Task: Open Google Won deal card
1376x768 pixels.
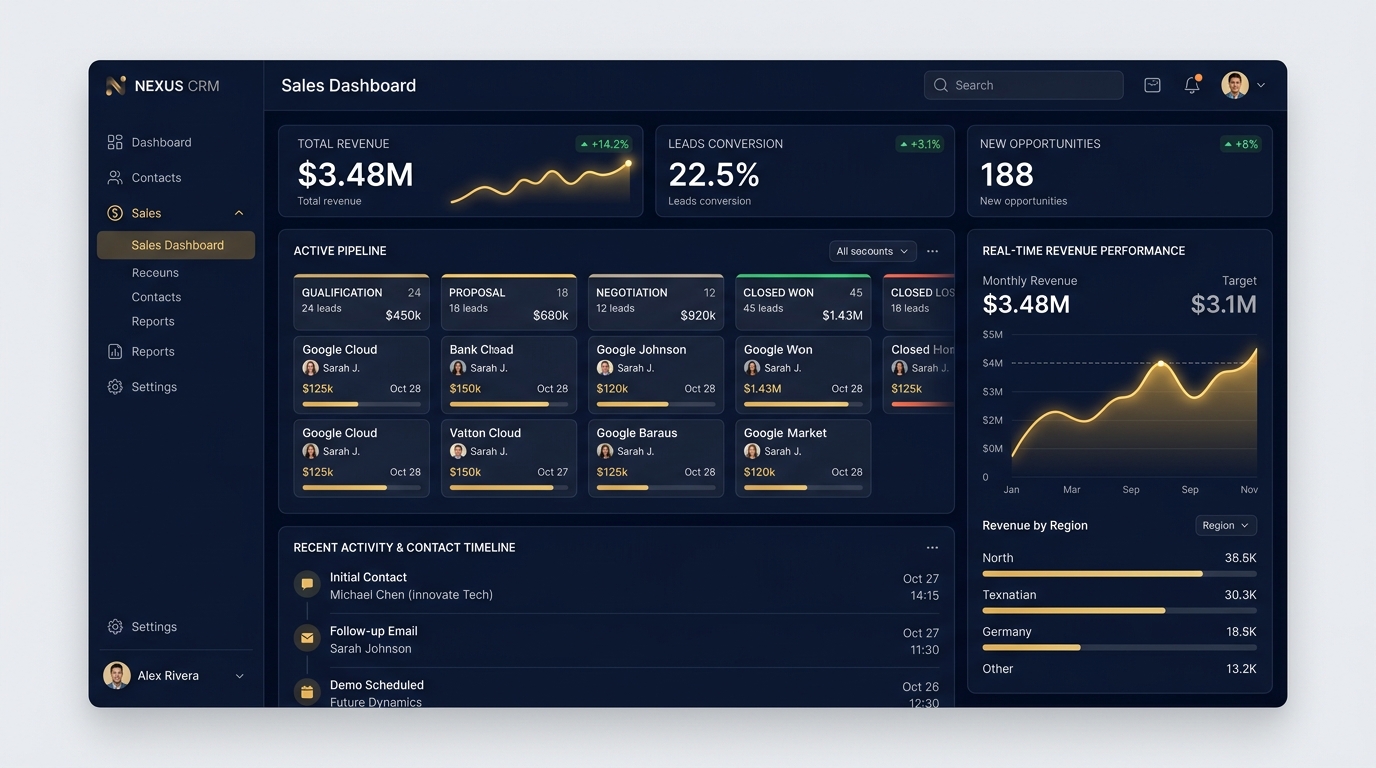Action: (803, 375)
